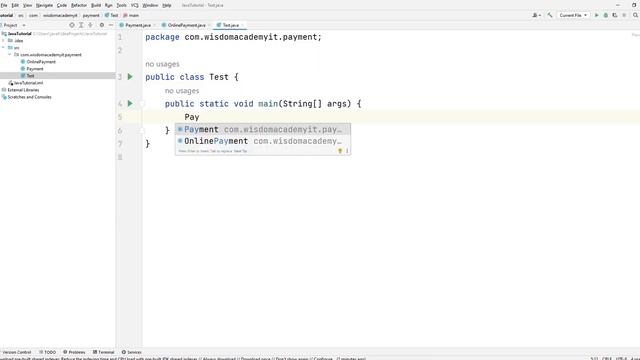
Task: Open the Problems tool window
Action: [x=74, y=352]
